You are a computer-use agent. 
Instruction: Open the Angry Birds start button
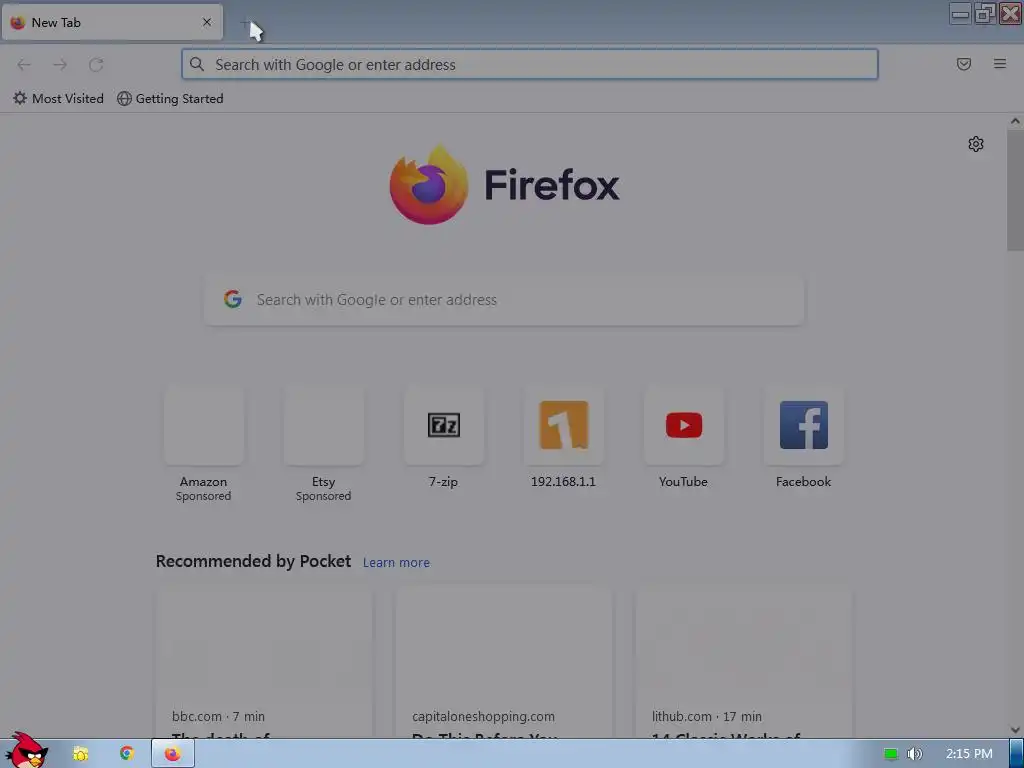coord(26,751)
